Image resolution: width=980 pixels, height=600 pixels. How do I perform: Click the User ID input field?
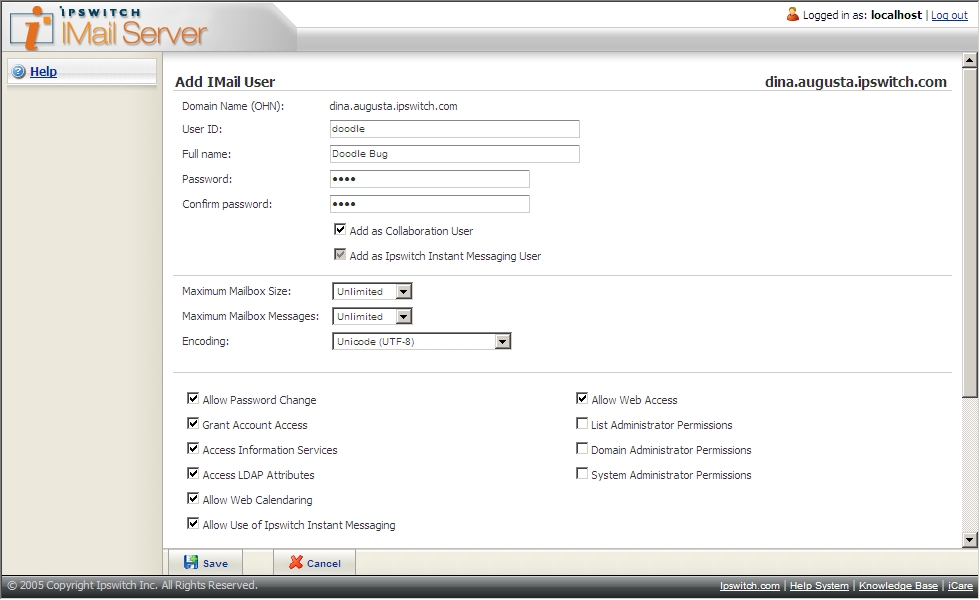[x=454, y=129]
